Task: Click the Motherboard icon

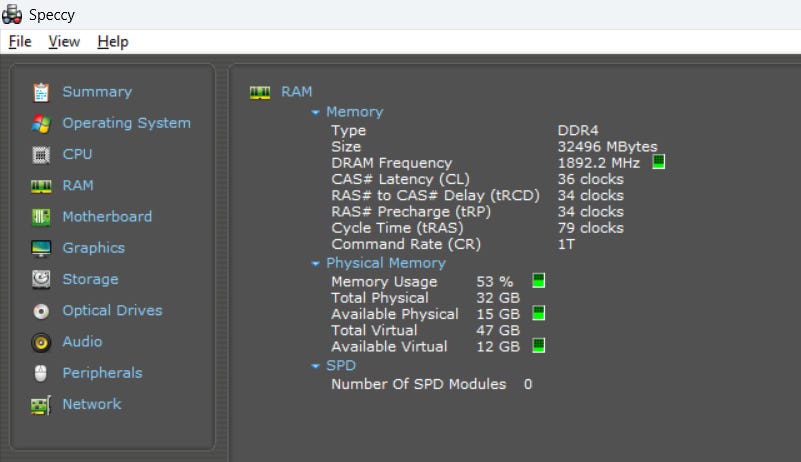Action: point(41,217)
